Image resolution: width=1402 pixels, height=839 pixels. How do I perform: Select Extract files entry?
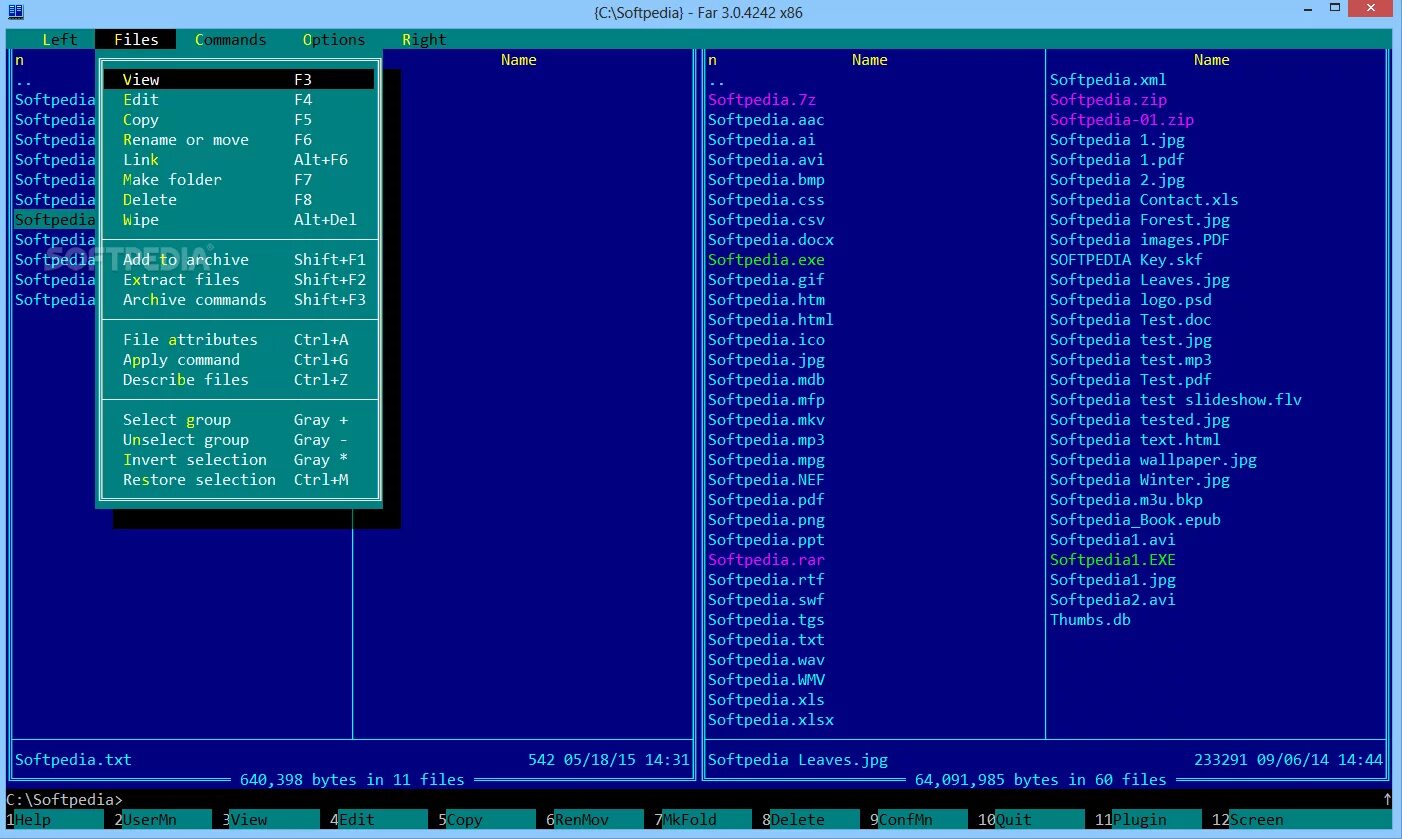coord(239,280)
